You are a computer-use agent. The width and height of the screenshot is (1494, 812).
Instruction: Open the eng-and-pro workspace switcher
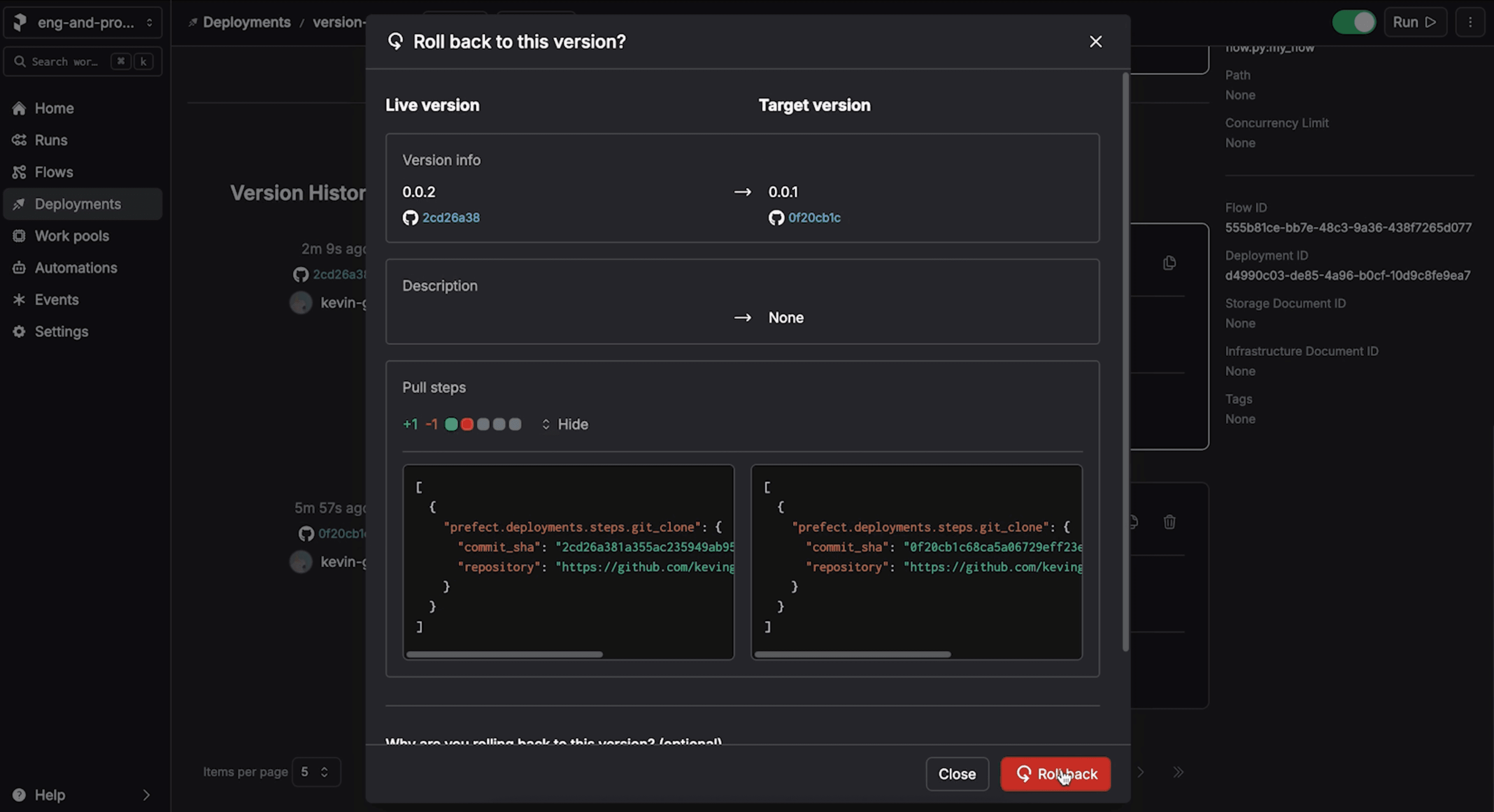83,23
